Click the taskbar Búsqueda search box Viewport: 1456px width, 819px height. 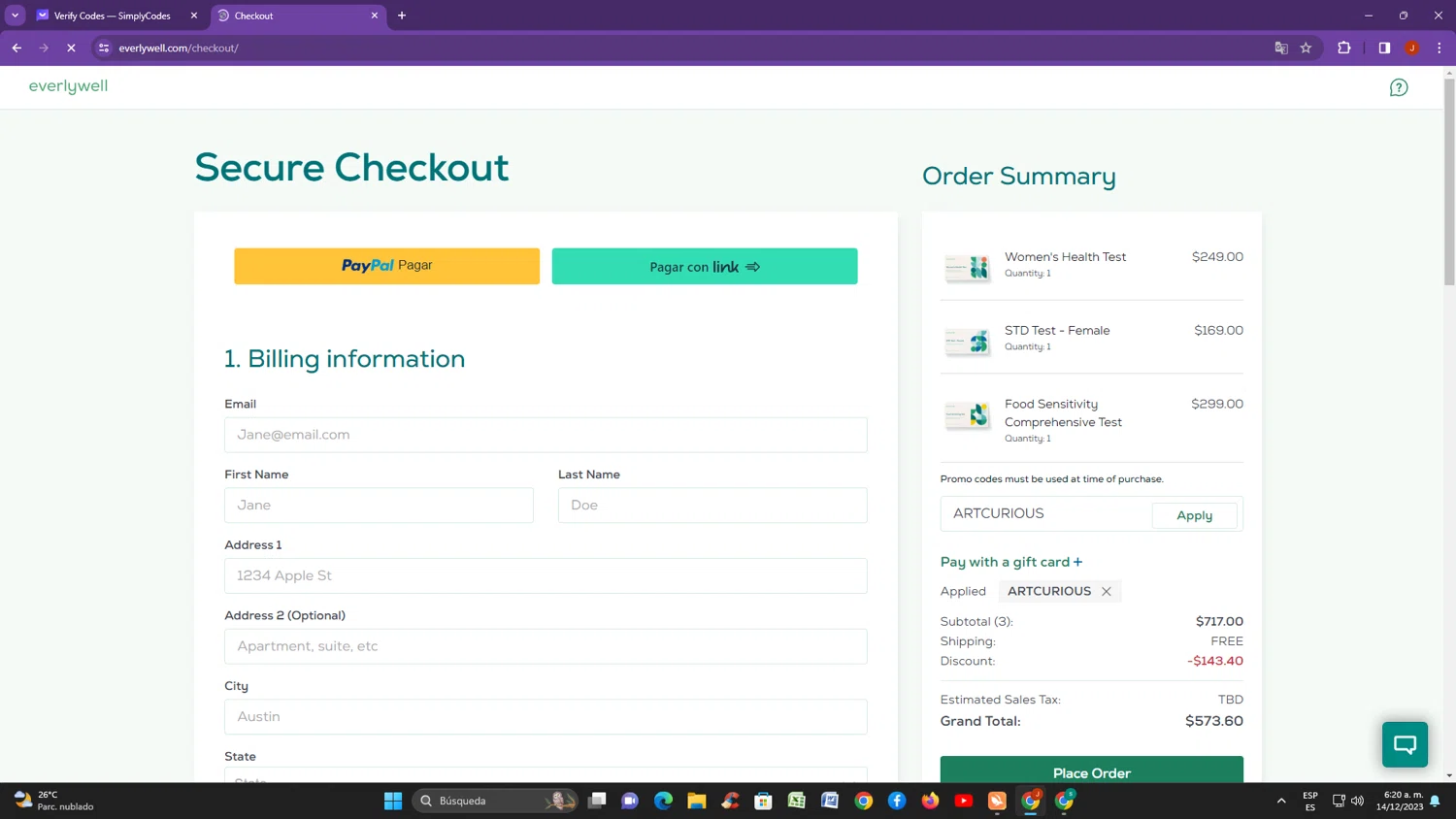click(x=495, y=801)
